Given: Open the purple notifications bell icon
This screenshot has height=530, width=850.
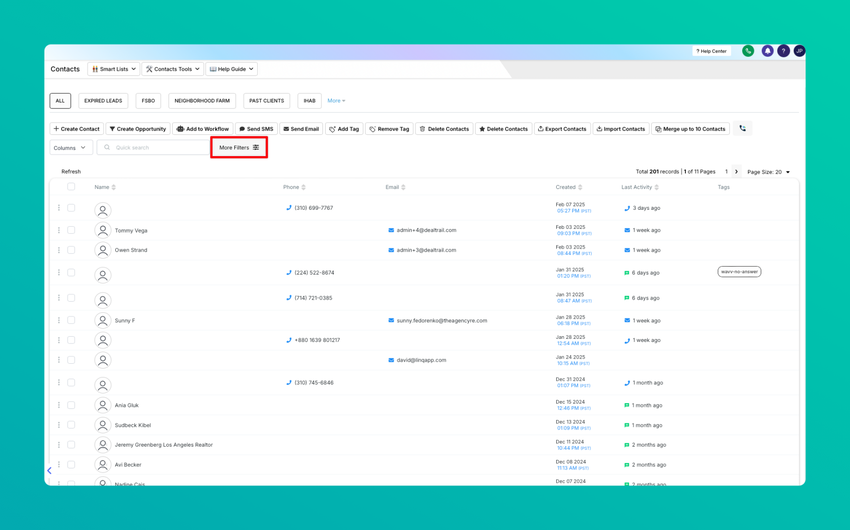Looking at the screenshot, I should (767, 51).
